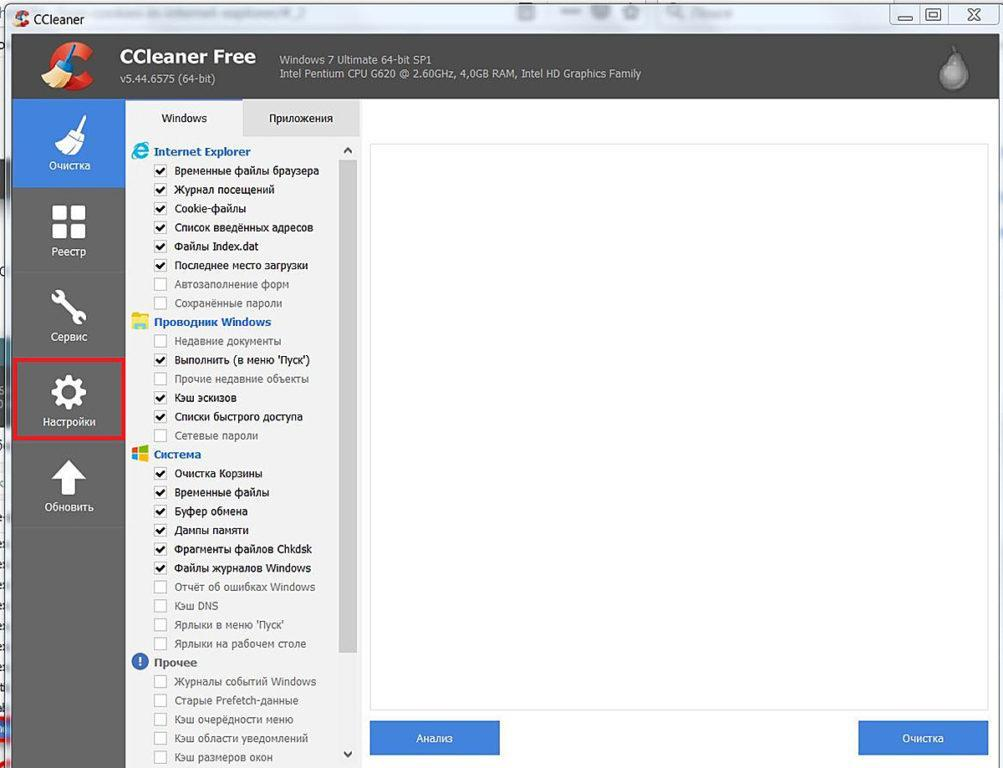Enable Кэш очерёдности меню
The width and height of the screenshot is (1003, 768).
pyautogui.click(x=161, y=719)
